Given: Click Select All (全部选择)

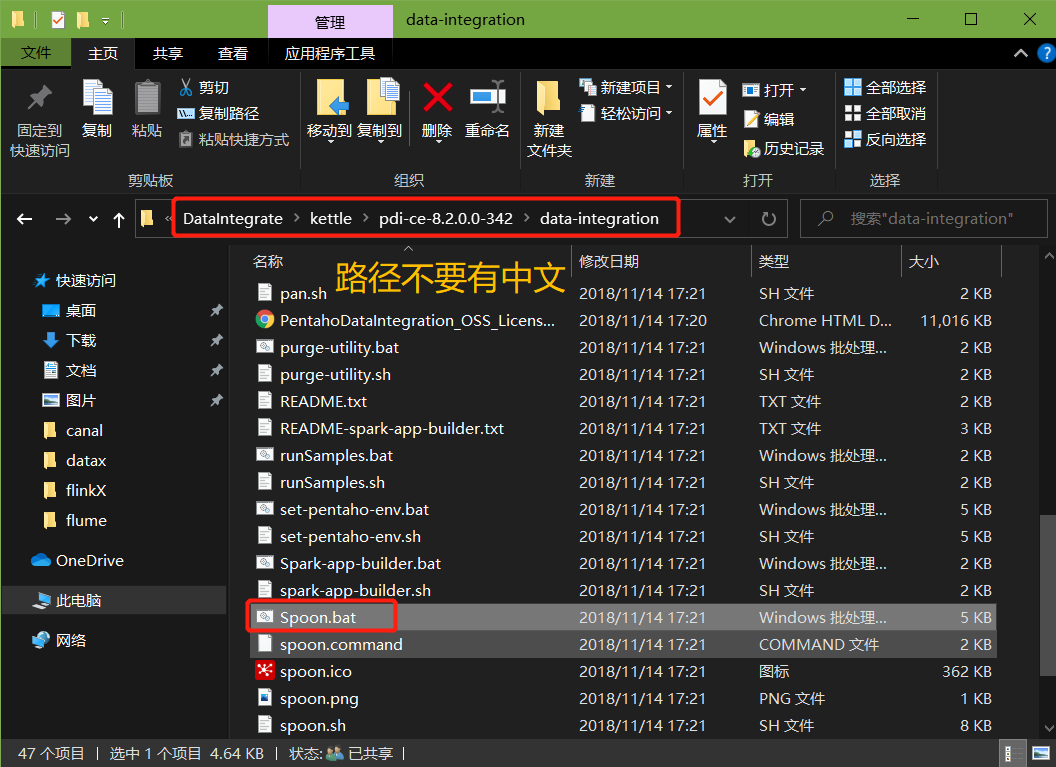Looking at the screenshot, I should pos(885,87).
